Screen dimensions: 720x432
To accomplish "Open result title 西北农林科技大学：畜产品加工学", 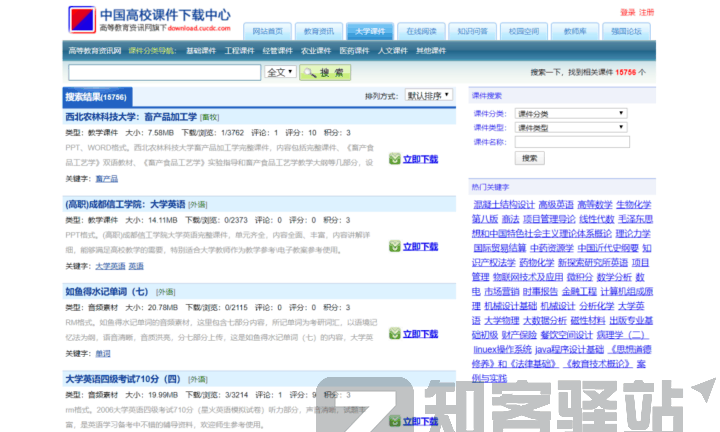I will 131,117.
